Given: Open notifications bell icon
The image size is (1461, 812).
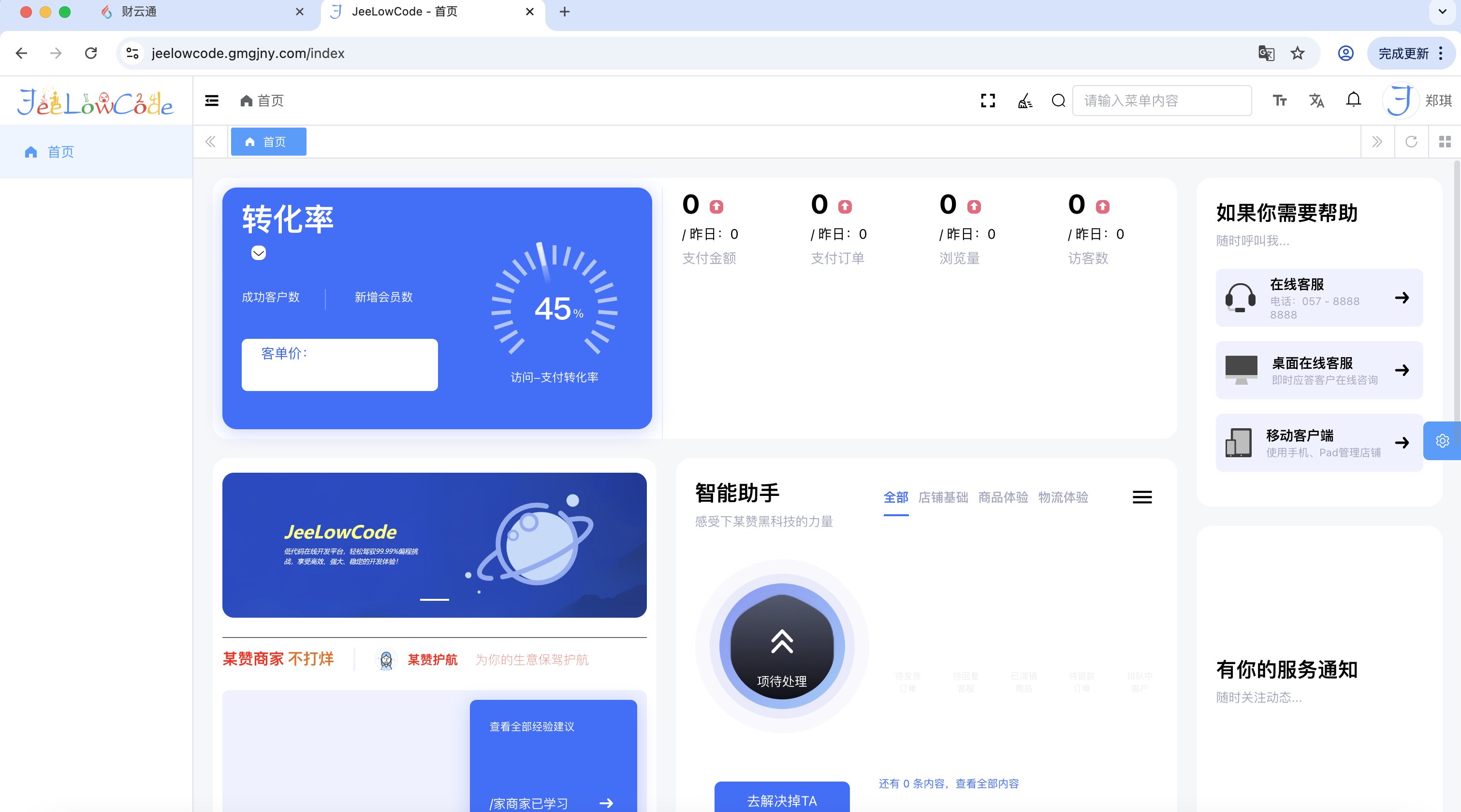Looking at the screenshot, I should 1353,100.
